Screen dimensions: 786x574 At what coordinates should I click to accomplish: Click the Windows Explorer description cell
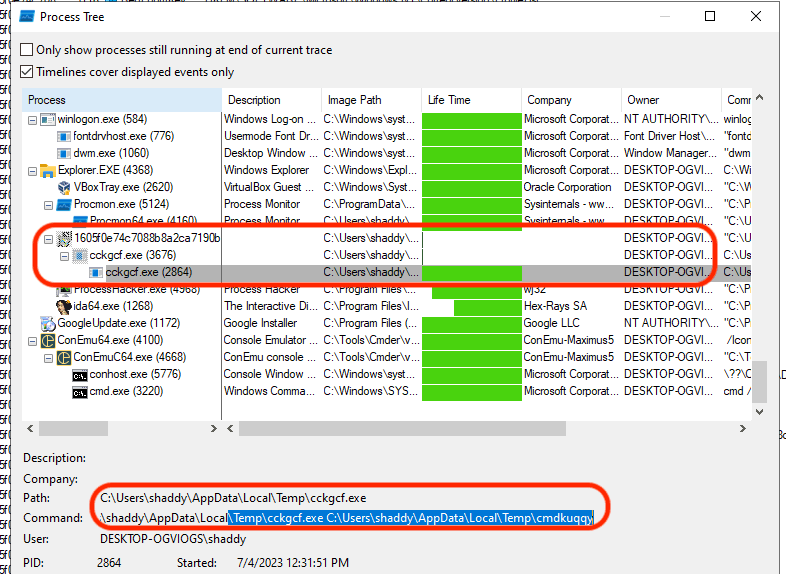pos(266,170)
